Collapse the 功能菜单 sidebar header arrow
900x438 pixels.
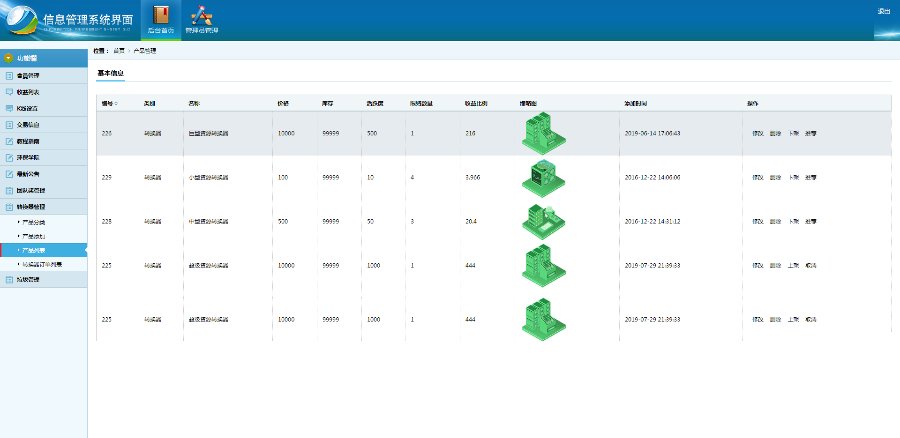(x=9, y=58)
